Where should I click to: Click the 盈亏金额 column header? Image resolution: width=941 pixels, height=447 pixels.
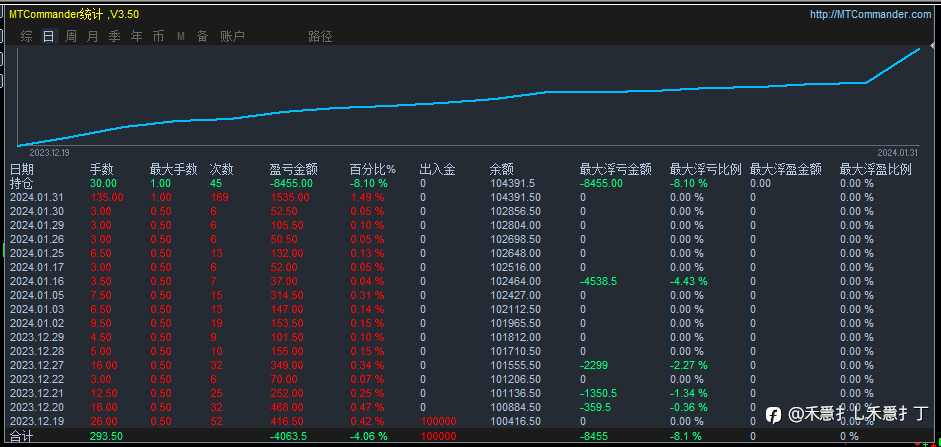[293, 170]
